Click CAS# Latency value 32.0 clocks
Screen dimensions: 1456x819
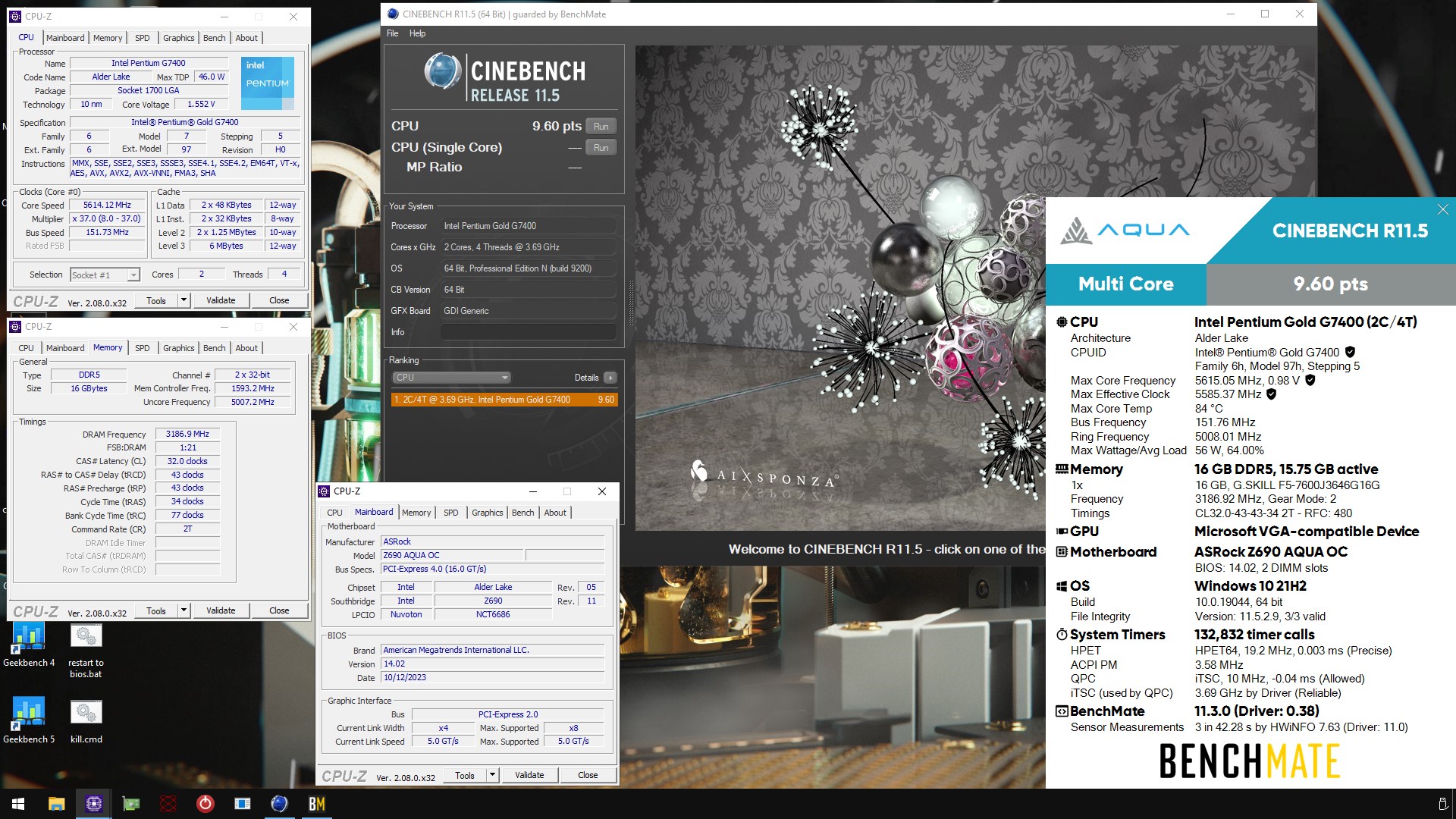click(187, 461)
